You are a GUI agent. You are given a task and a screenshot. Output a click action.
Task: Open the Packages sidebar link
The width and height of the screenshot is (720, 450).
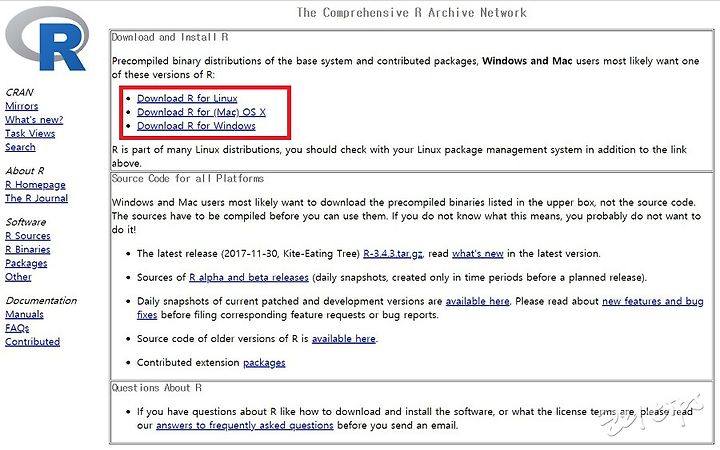(26, 264)
